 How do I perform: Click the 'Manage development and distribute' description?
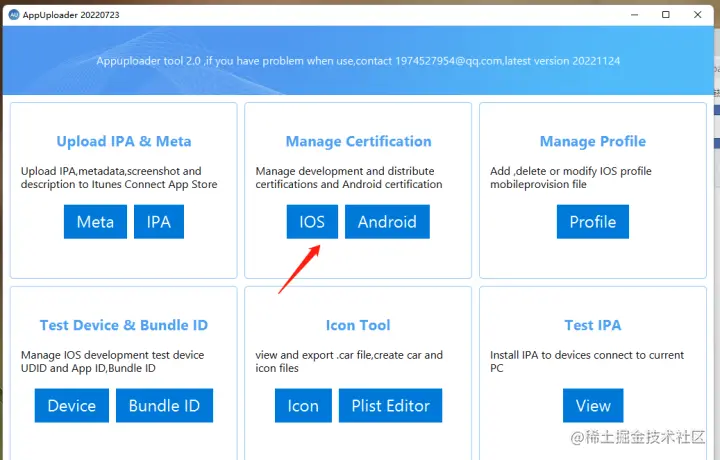point(349,178)
